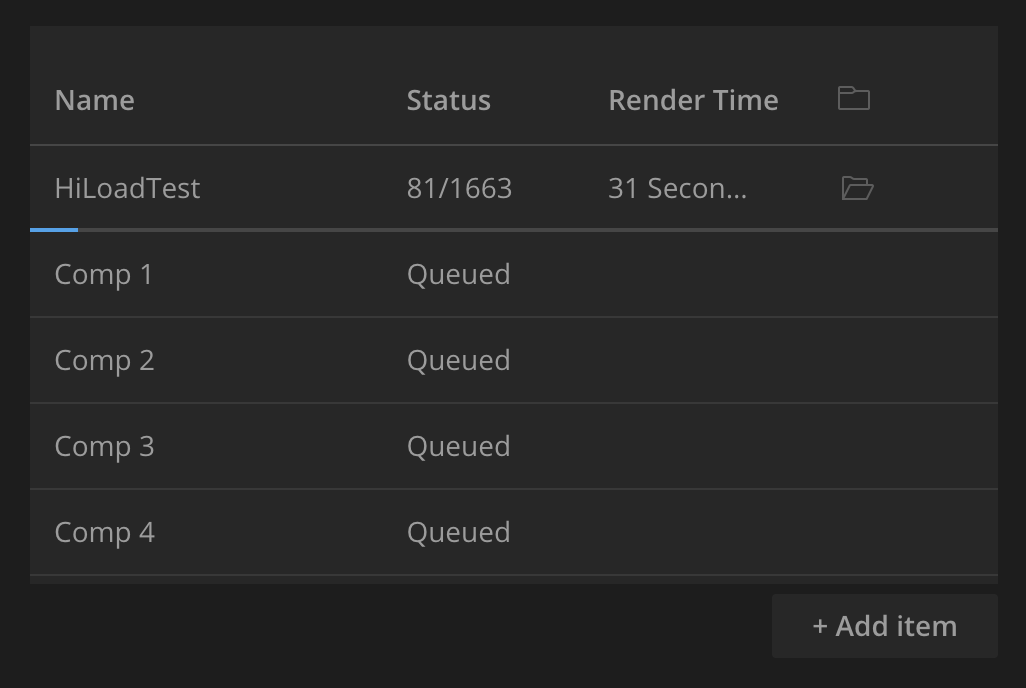The height and width of the screenshot is (688, 1026).
Task: Select the Comp 3 queue item
Action: coord(514,446)
